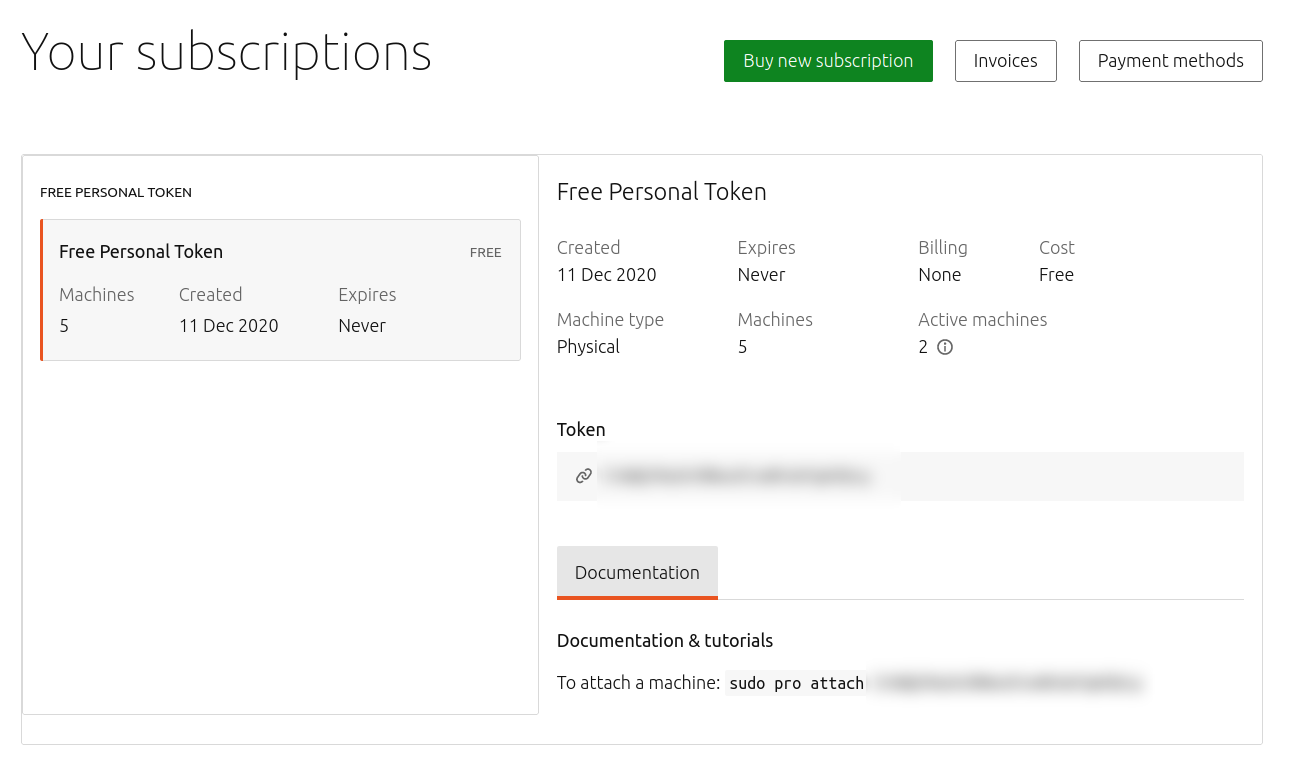
Task: Click the Buy new subscription button
Action: [828, 61]
